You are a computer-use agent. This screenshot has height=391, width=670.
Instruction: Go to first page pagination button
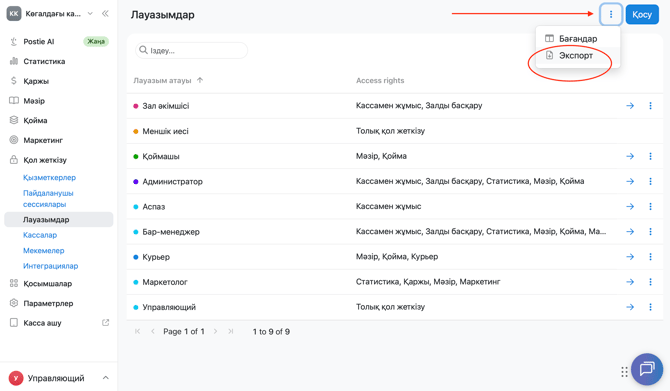click(x=137, y=331)
